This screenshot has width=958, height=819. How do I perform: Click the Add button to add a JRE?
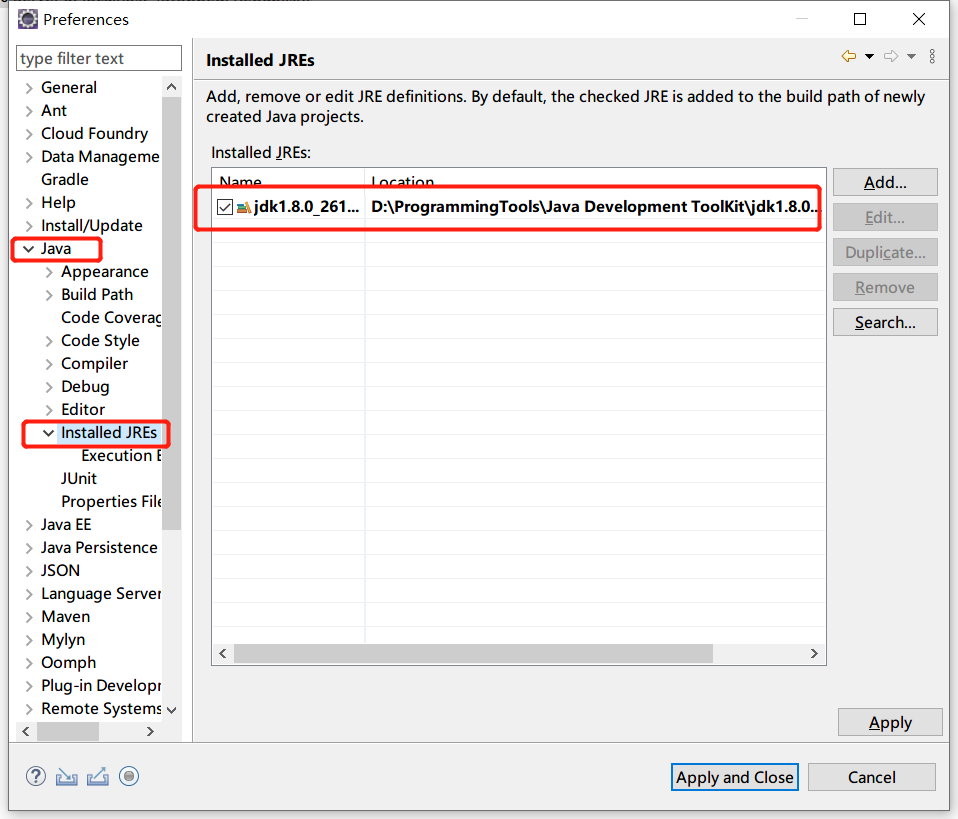[884, 181]
